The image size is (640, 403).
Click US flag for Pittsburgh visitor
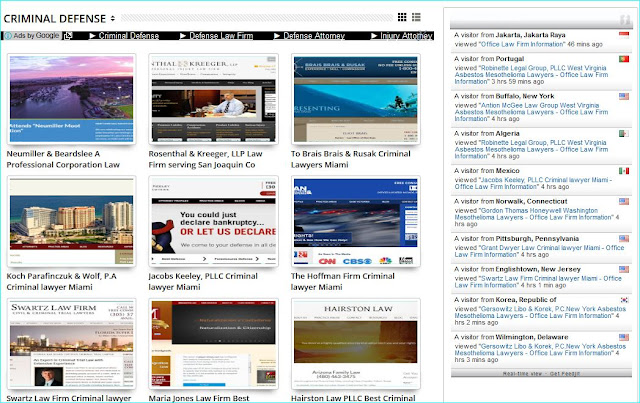[624, 238]
